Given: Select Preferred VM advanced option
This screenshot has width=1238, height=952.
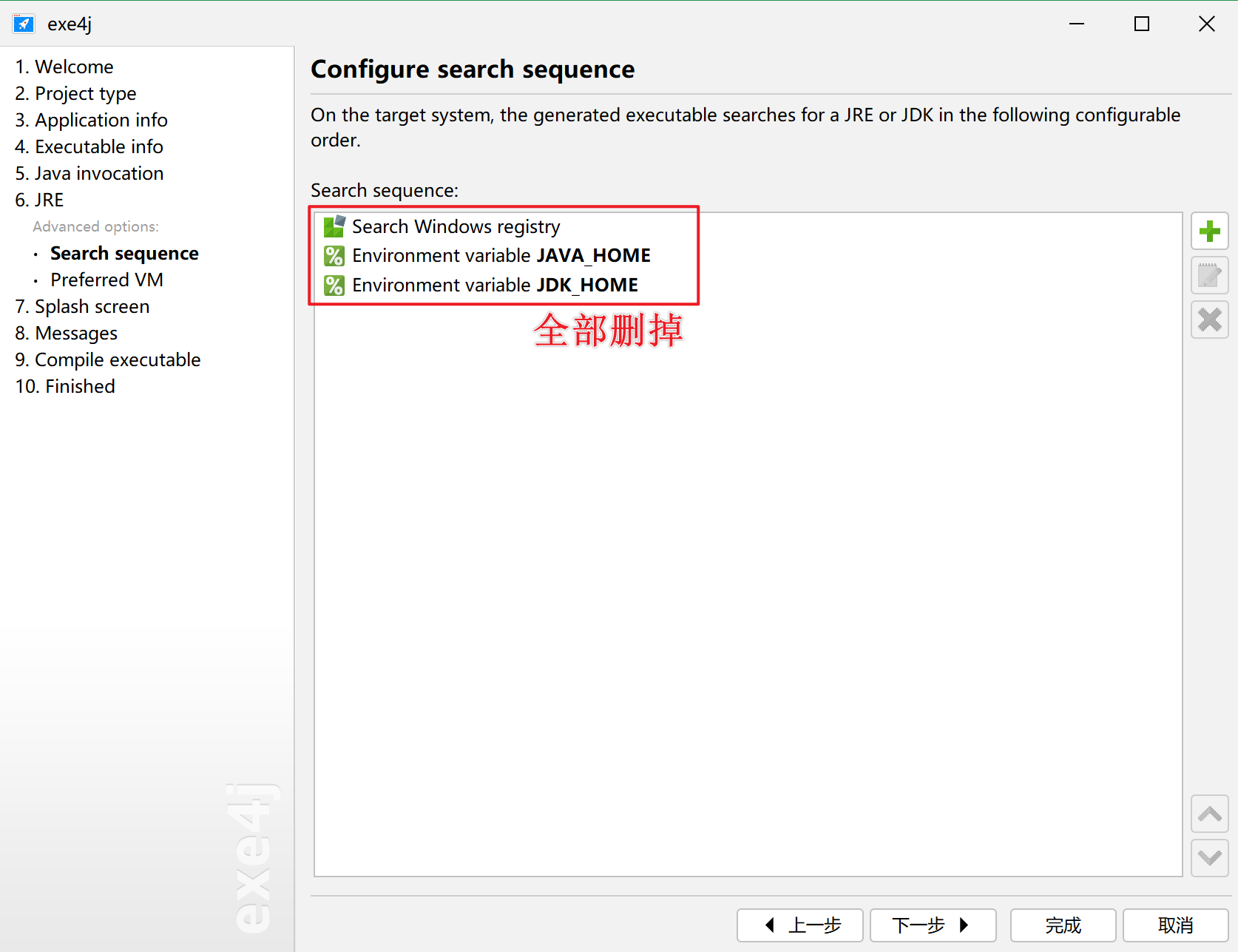Looking at the screenshot, I should click(106, 280).
